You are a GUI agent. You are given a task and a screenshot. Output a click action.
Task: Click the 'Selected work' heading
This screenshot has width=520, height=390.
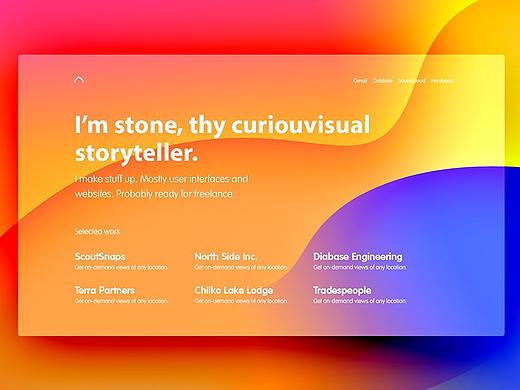[x=97, y=231]
